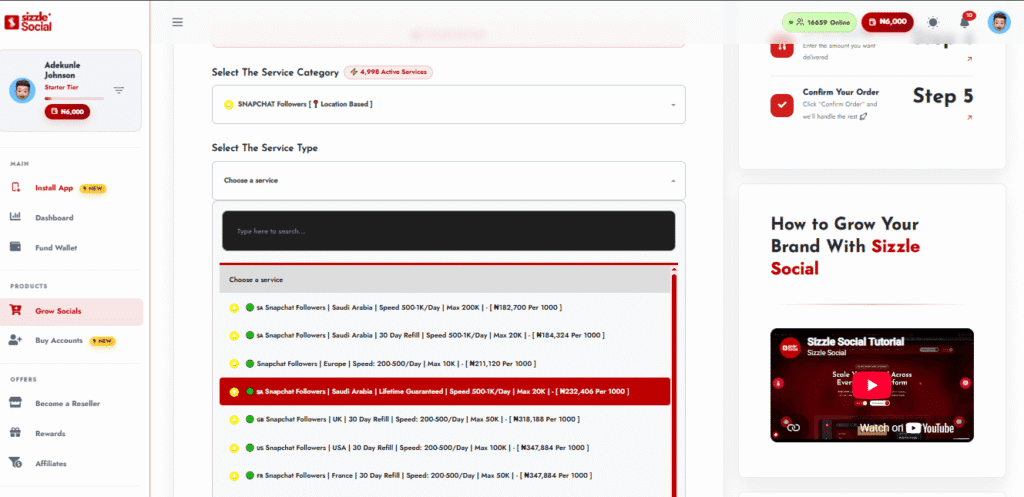Screen dimensions: 1024x497
Task: Click the NEW badge beside Install App
Action: pyautogui.click(x=93, y=188)
